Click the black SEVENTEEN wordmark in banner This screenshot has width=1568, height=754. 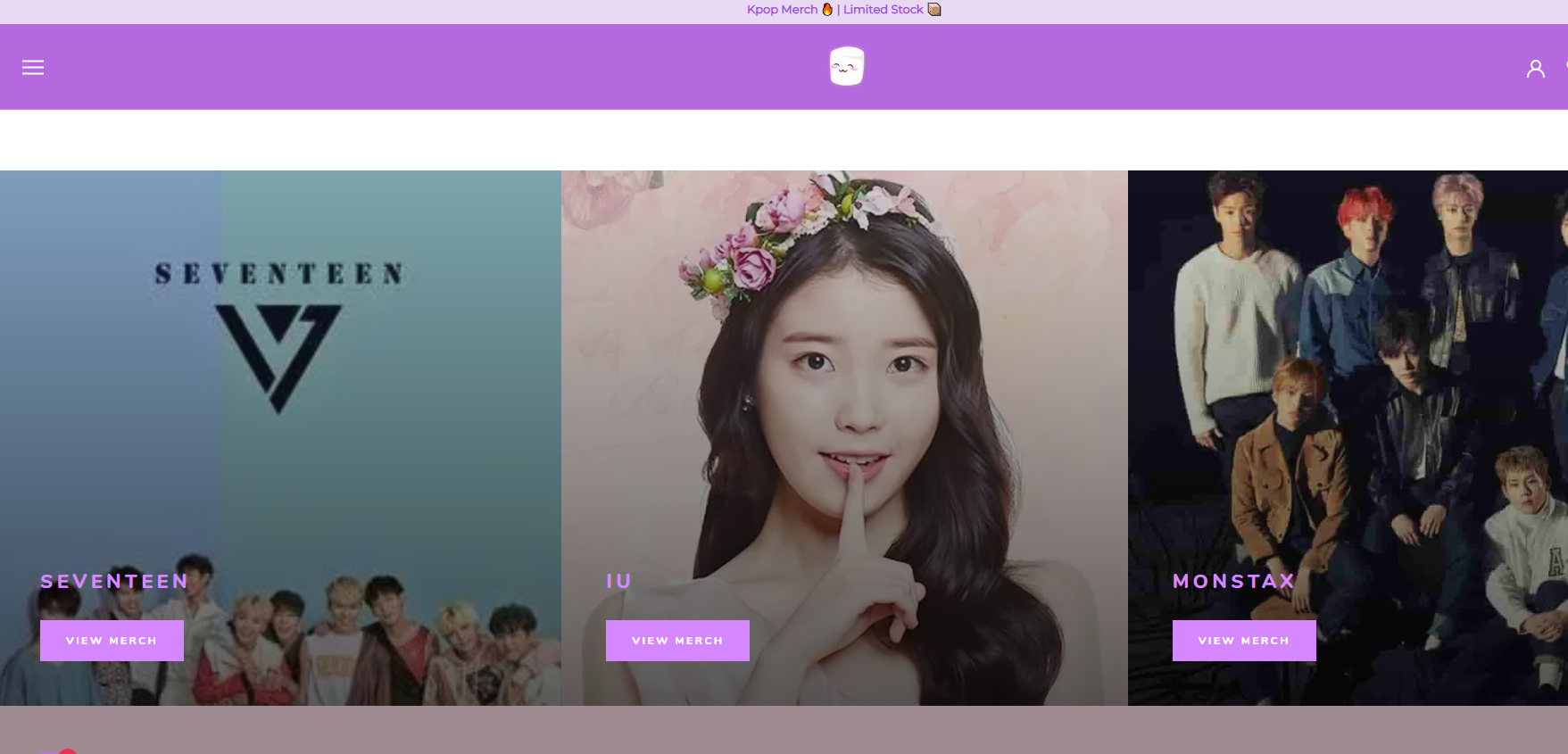pos(278,273)
